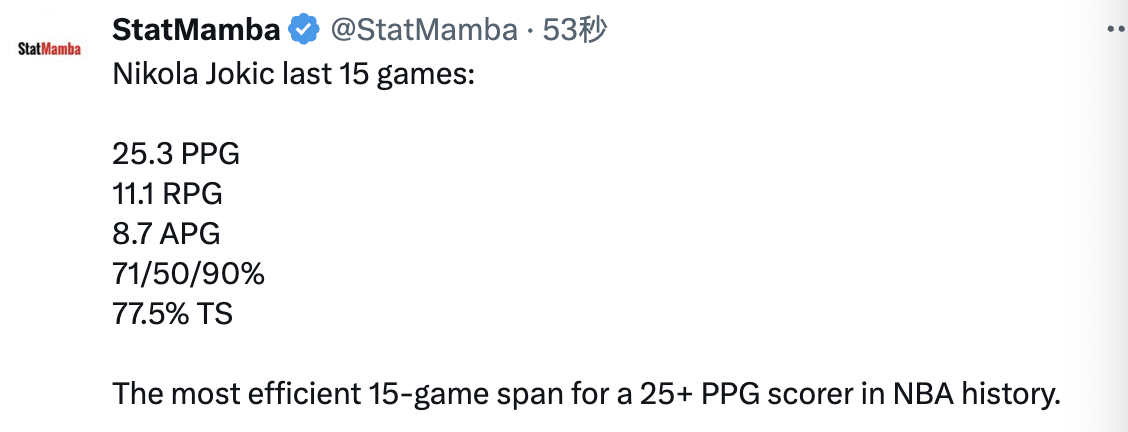
Task: Click the 77.5% TS line
Action: (173, 314)
